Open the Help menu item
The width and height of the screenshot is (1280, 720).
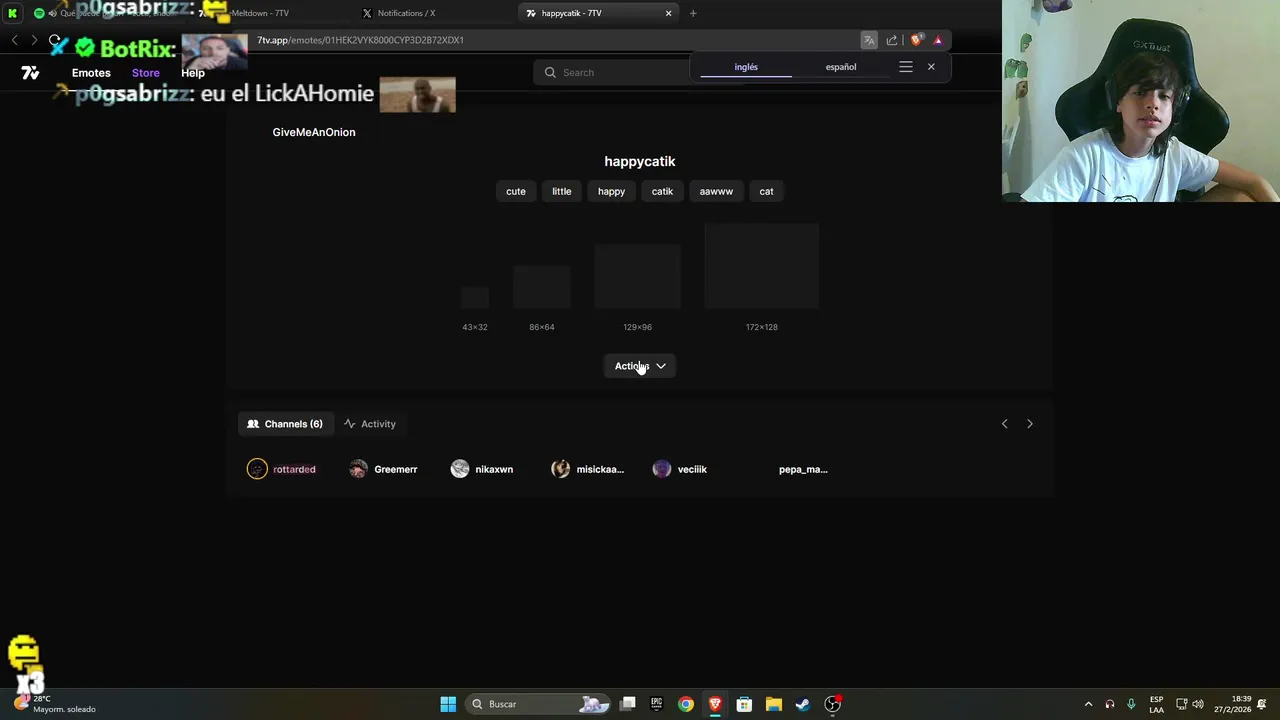pyautogui.click(x=193, y=73)
